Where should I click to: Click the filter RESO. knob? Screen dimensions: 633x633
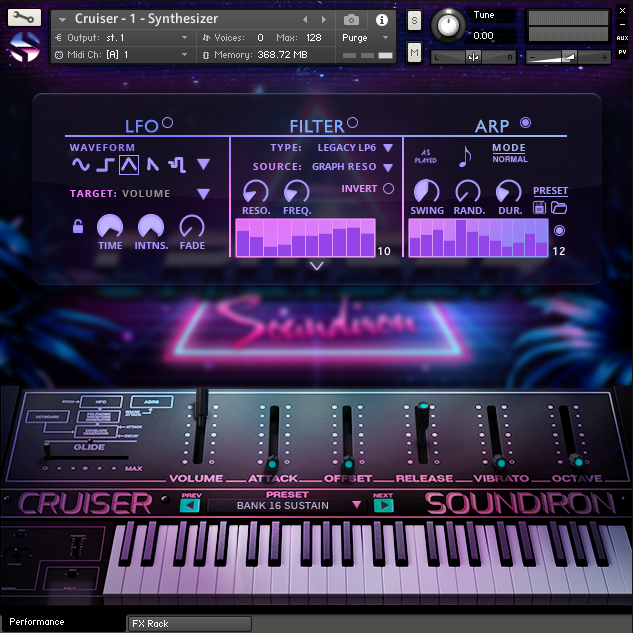point(256,191)
